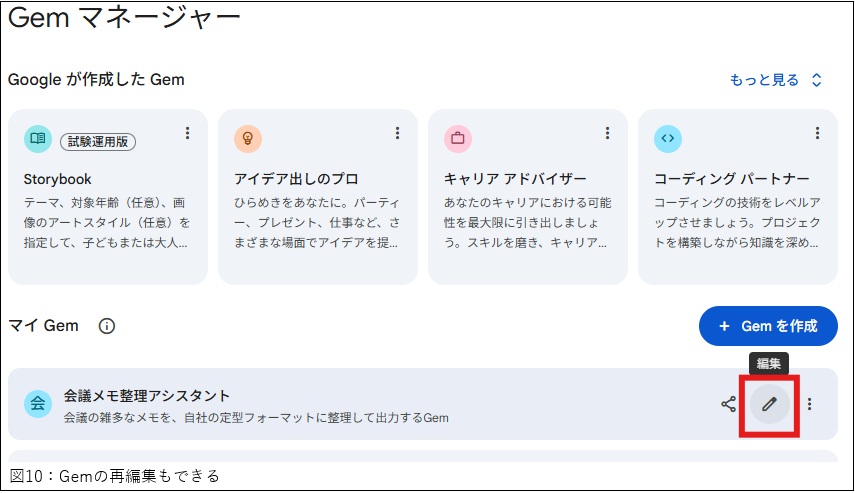The image size is (855, 493).
Task: Click the コーディング パートナー code icon
Action: coord(668,139)
